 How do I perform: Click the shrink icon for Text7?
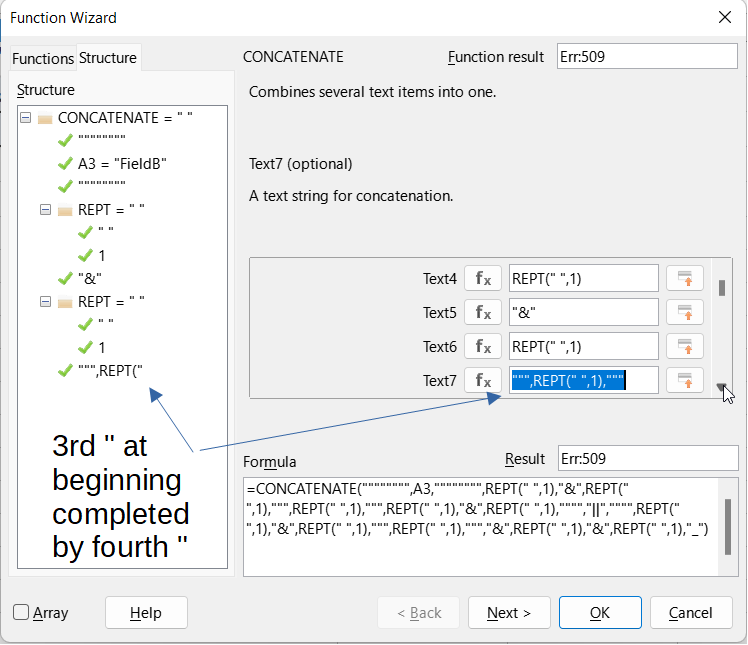tap(685, 380)
